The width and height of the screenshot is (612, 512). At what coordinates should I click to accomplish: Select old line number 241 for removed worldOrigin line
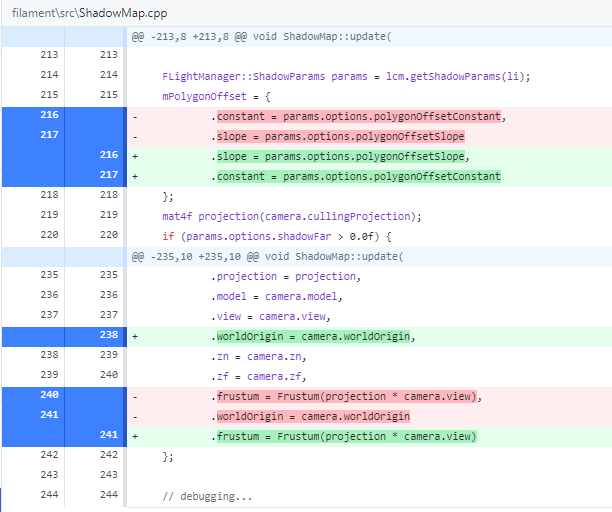(49, 414)
